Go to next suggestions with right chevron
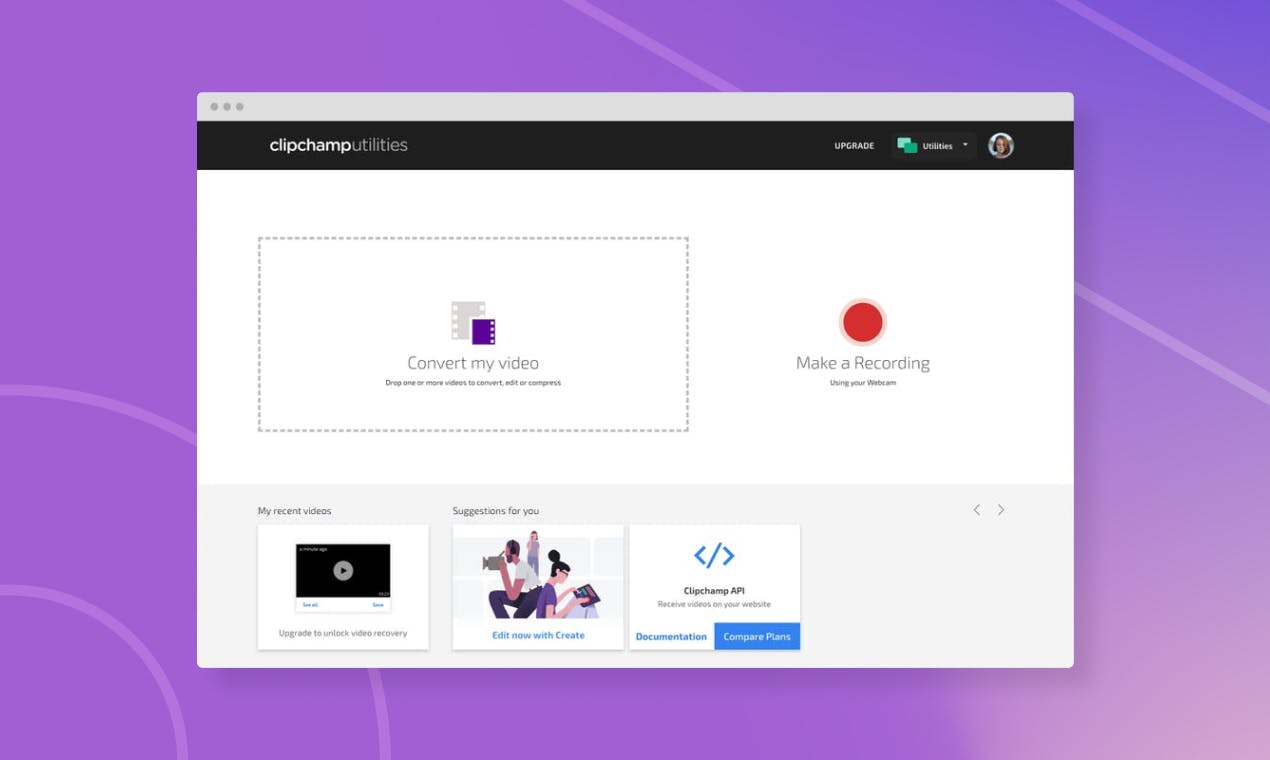Screen dimensions: 1270x760 [x=1001, y=510]
